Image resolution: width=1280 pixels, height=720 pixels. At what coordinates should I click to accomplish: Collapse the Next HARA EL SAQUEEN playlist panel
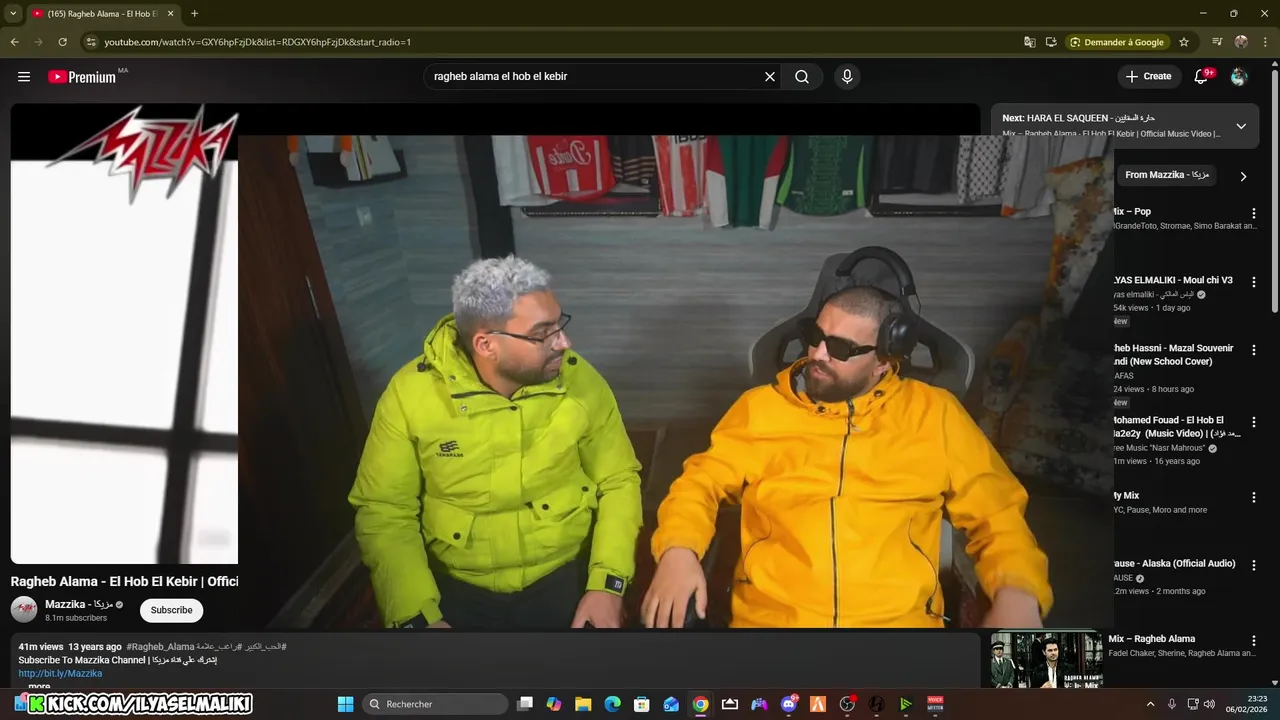[x=1241, y=126]
